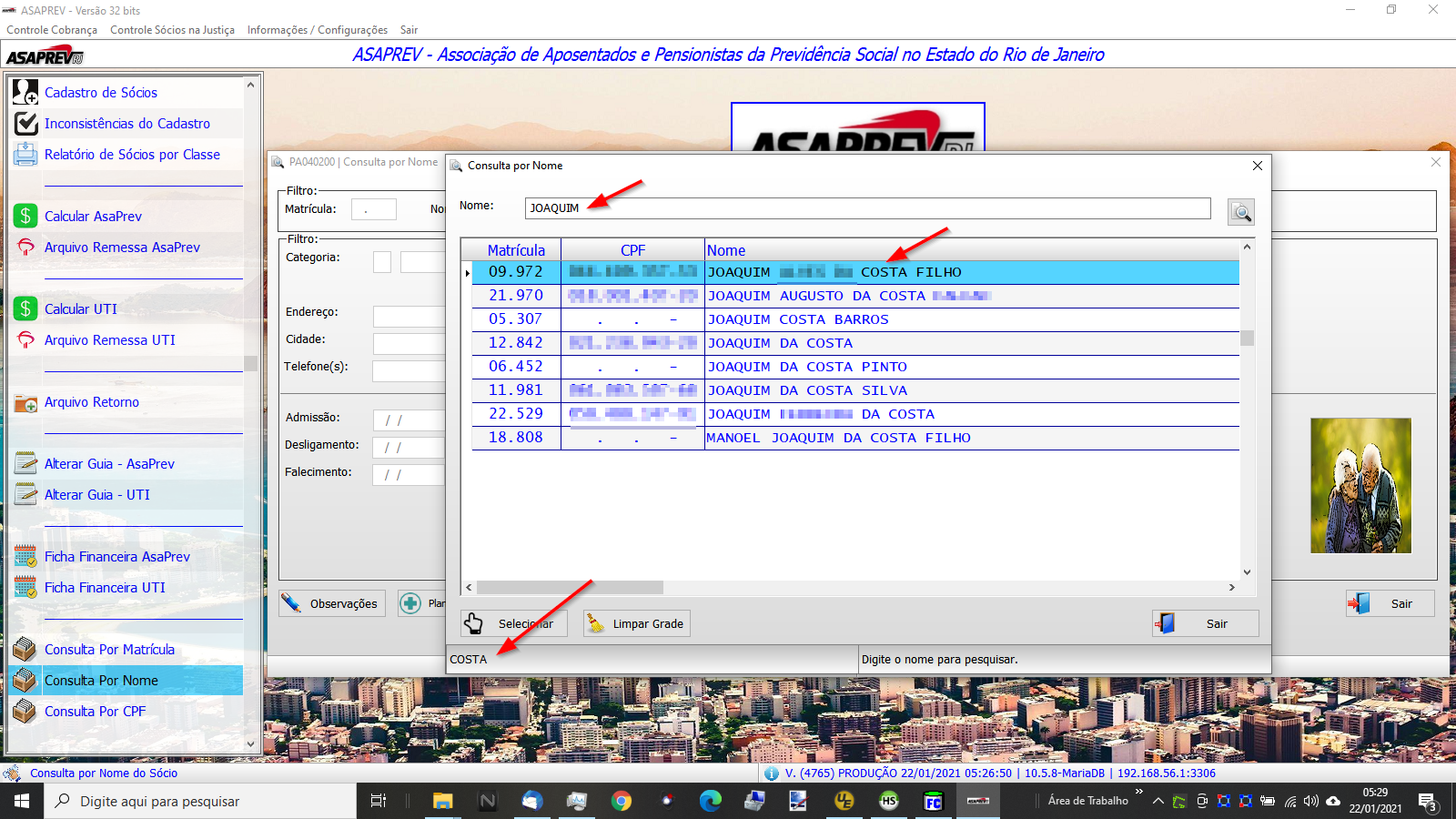Select matrícula 22.529 cell
Viewport: 1456px width, 819px height.
516,414
